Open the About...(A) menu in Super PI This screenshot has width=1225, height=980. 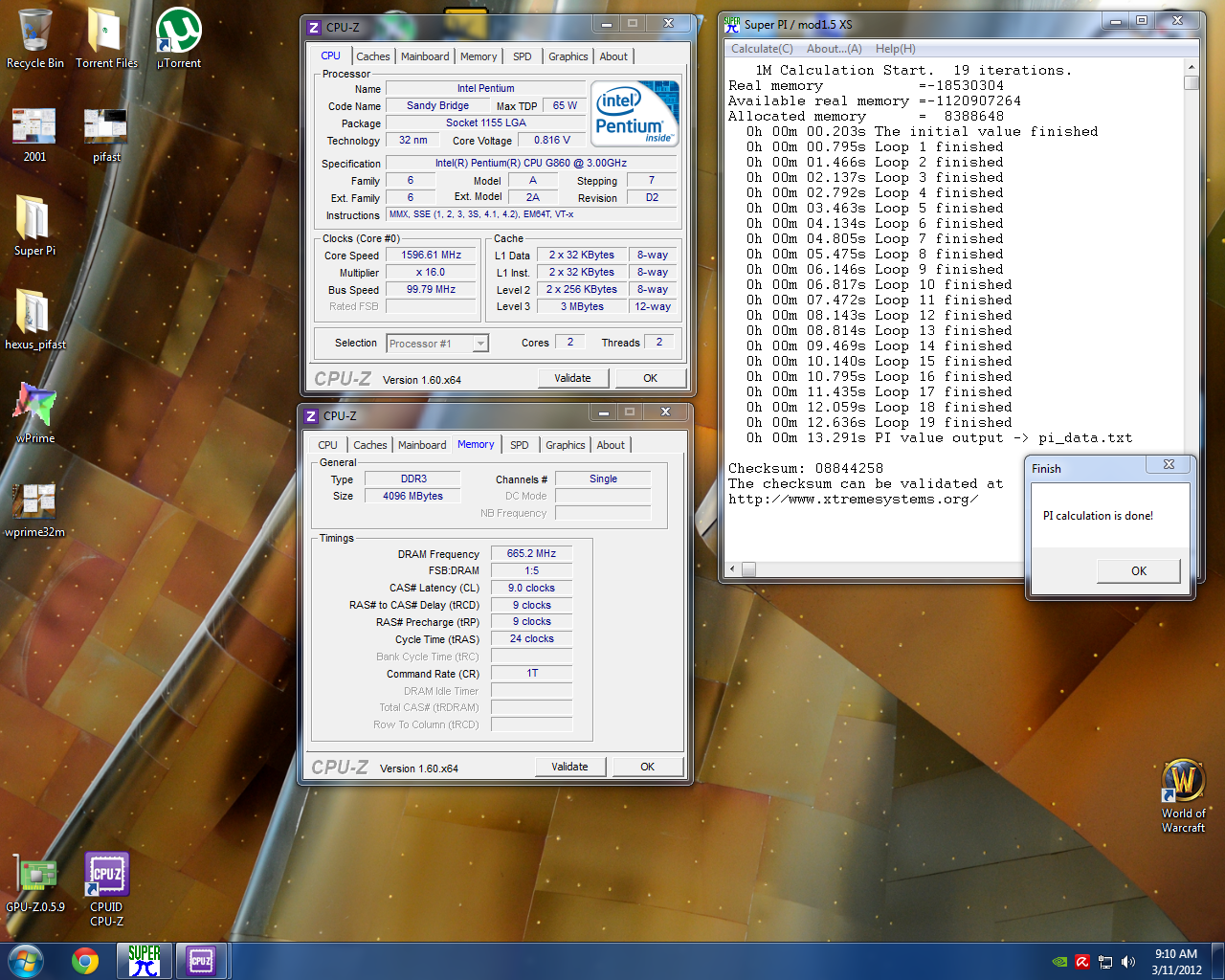click(834, 49)
